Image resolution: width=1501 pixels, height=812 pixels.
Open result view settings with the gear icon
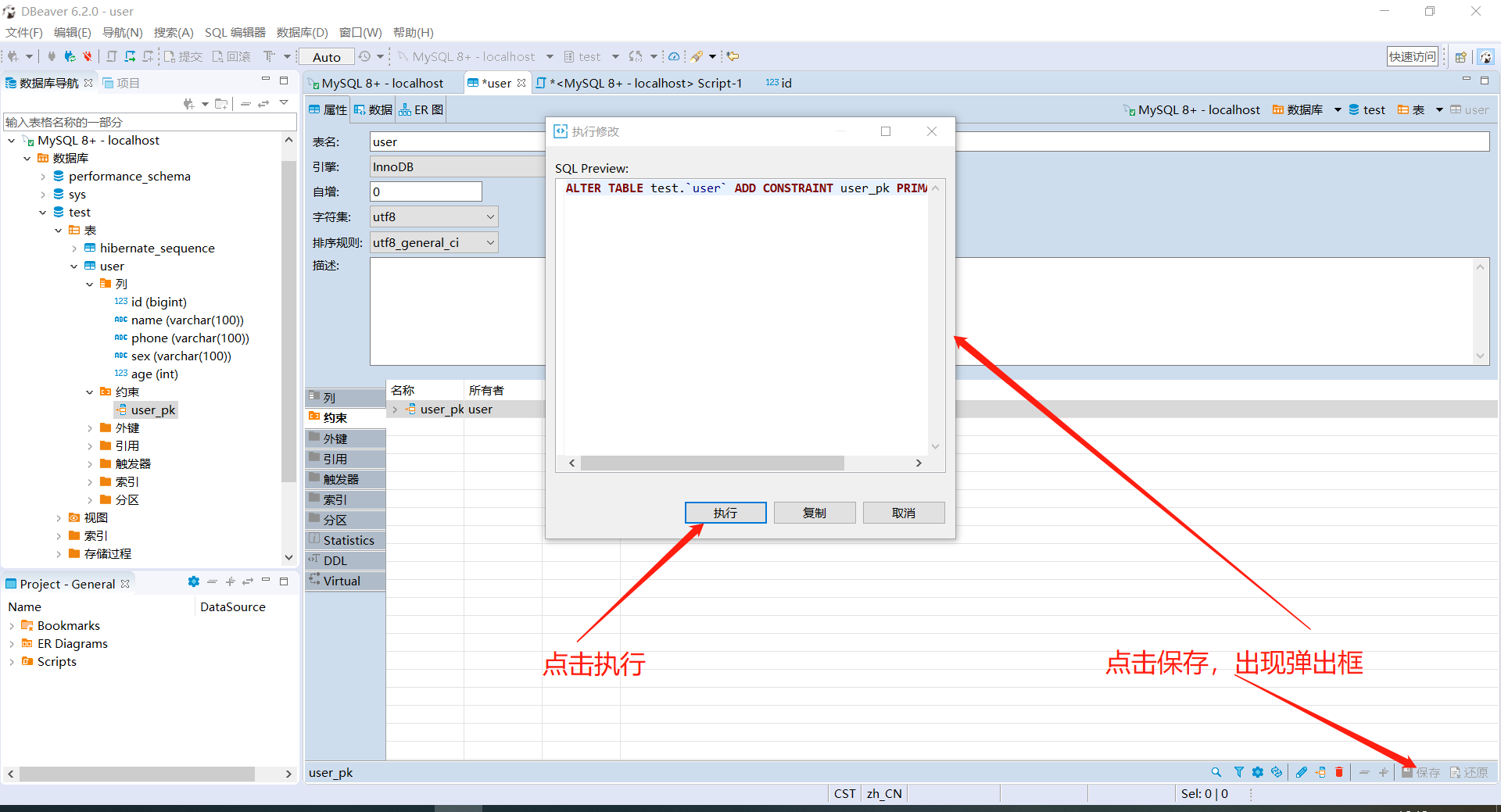(x=1257, y=772)
